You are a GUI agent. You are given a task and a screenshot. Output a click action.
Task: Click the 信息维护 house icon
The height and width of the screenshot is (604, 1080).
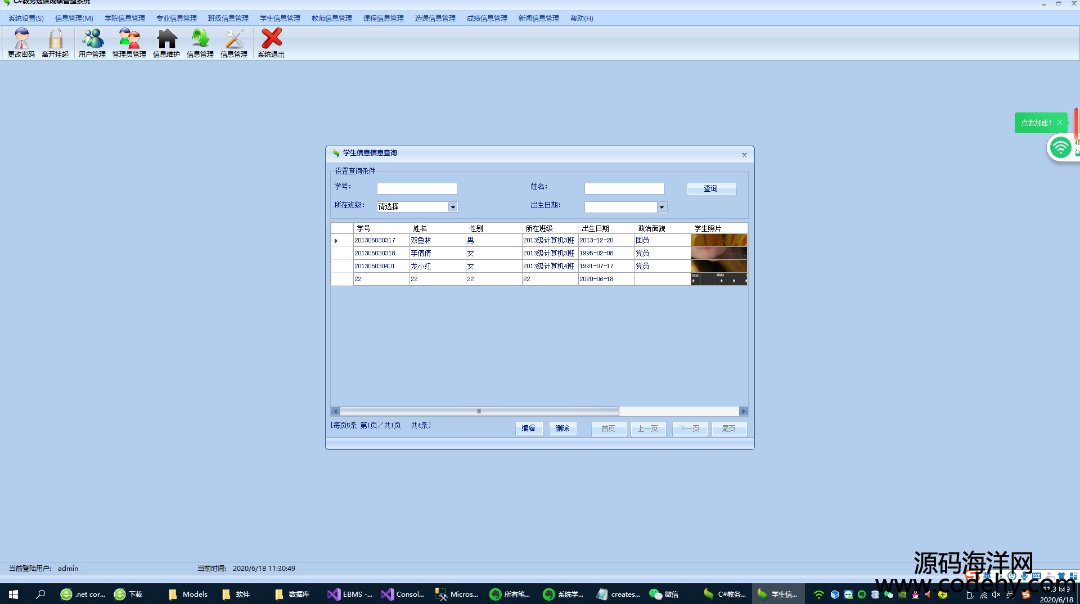point(166,41)
